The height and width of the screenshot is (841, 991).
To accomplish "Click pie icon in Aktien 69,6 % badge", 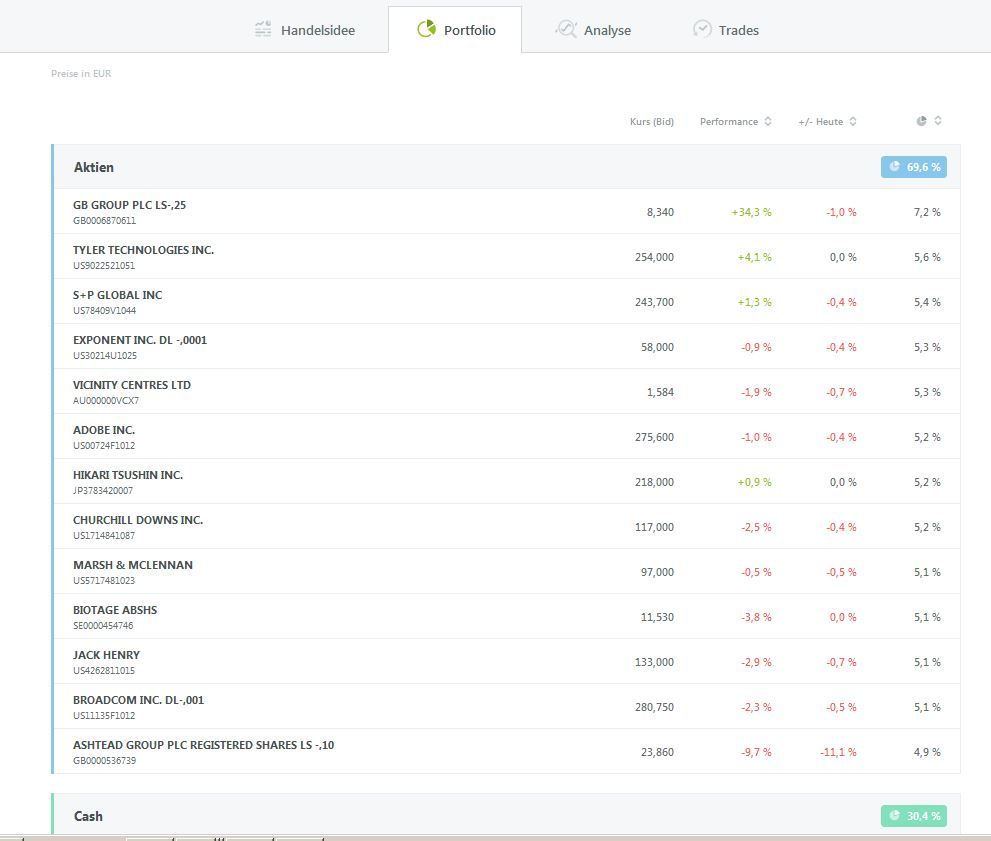I will (x=894, y=167).
